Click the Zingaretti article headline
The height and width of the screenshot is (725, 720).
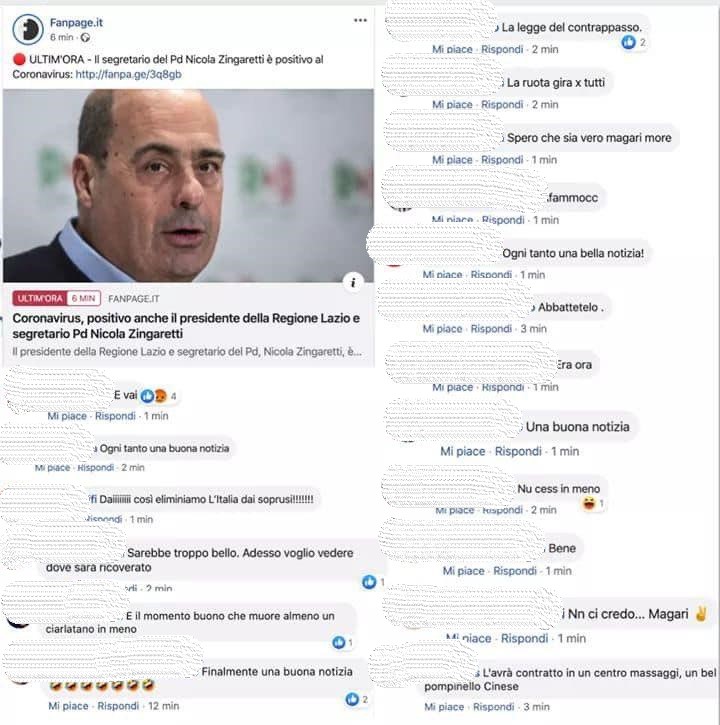coord(186,326)
